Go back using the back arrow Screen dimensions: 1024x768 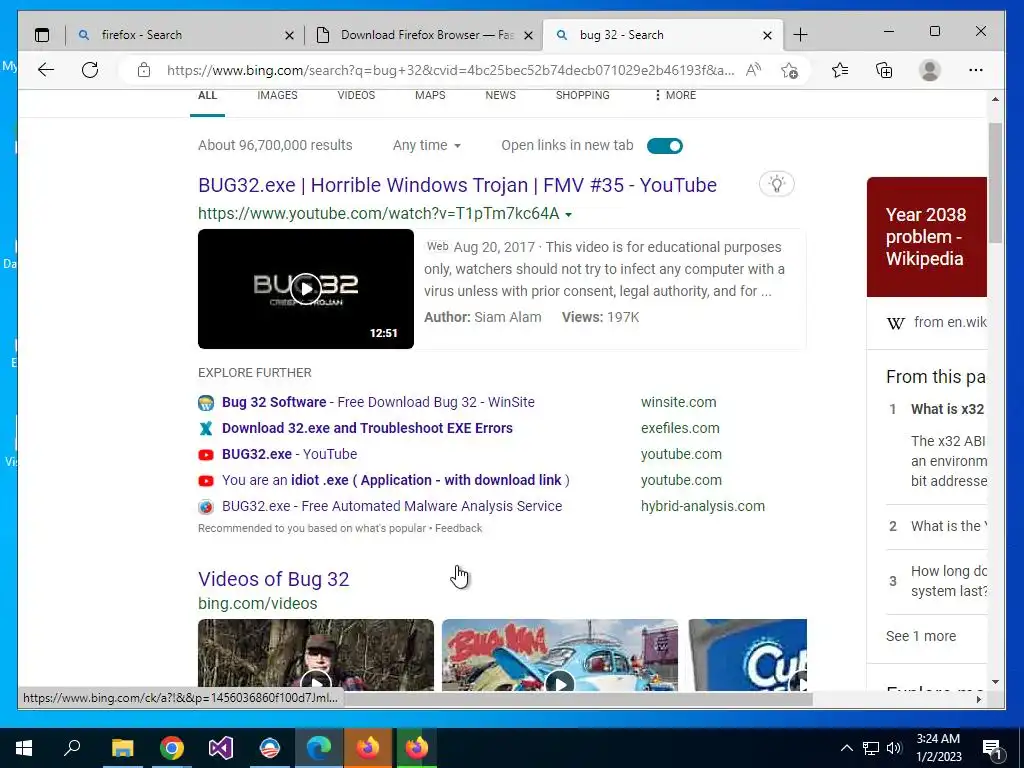pos(46,70)
